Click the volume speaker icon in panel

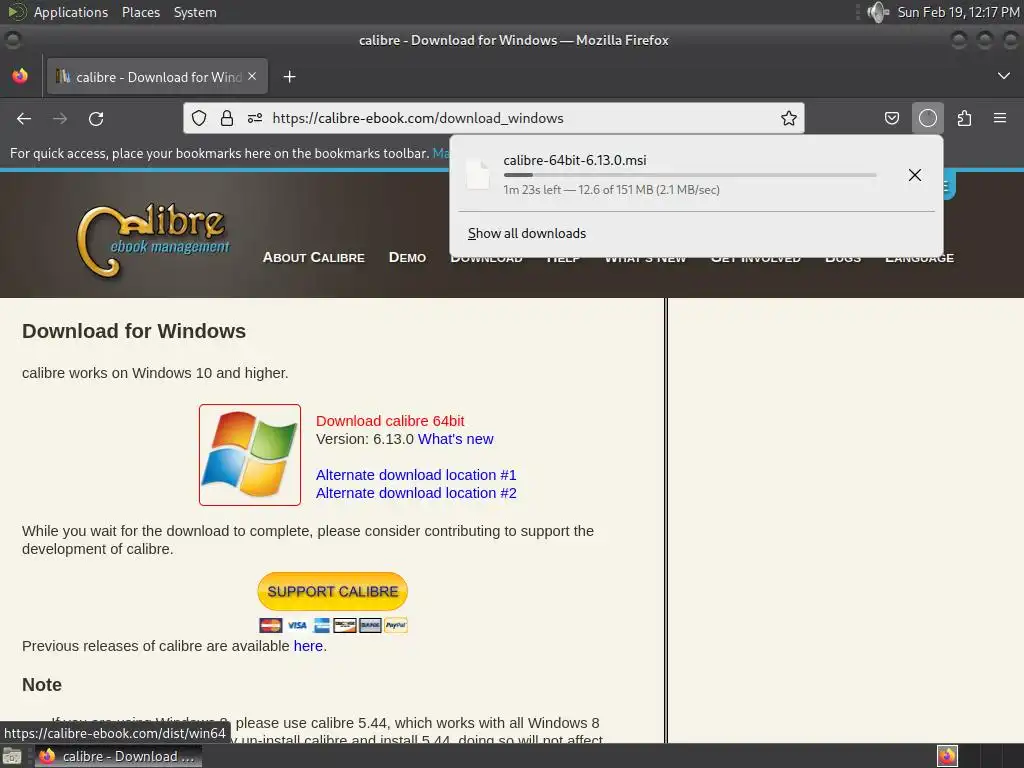coord(878,12)
